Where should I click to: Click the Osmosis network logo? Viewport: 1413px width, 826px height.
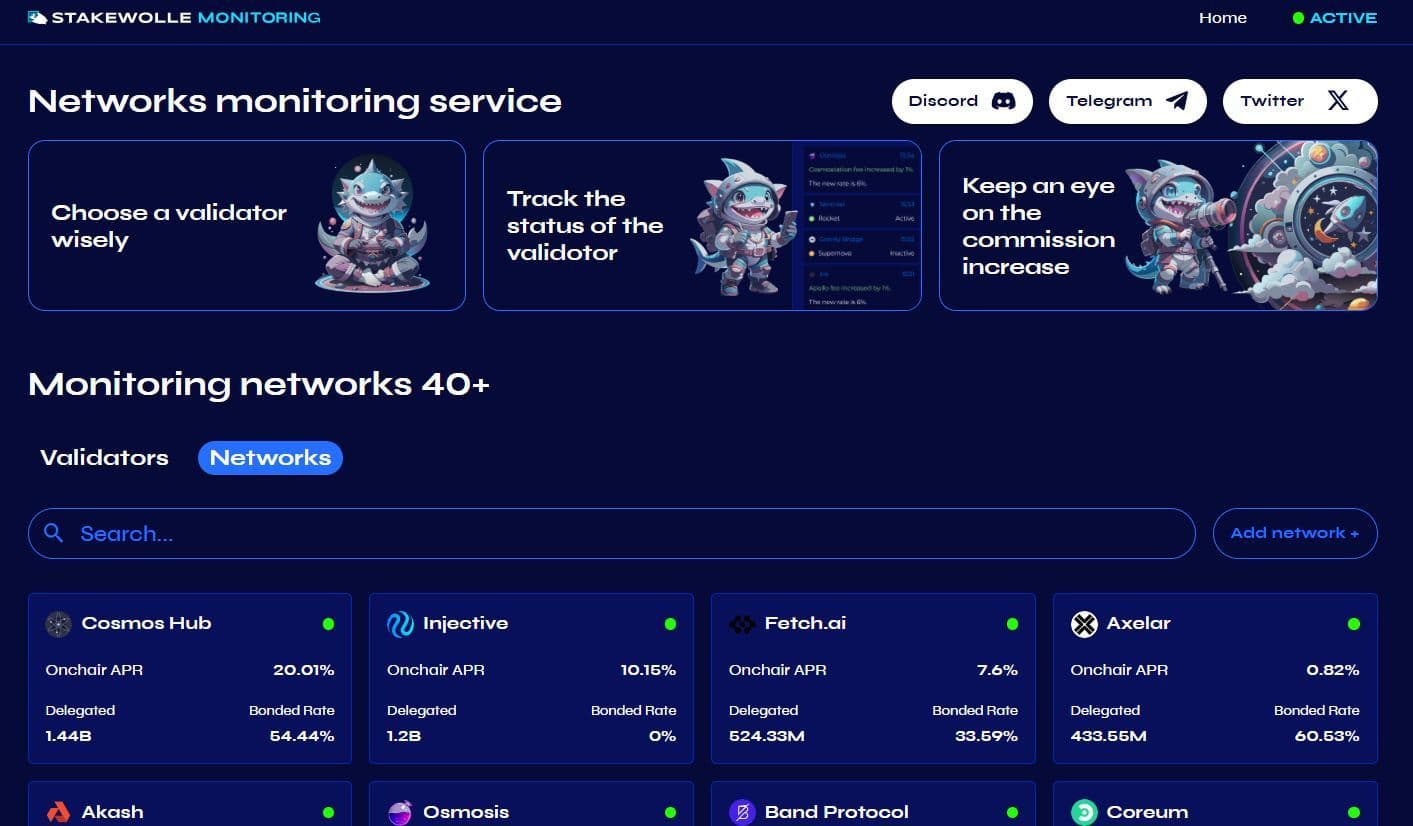pyautogui.click(x=400, y=812)
